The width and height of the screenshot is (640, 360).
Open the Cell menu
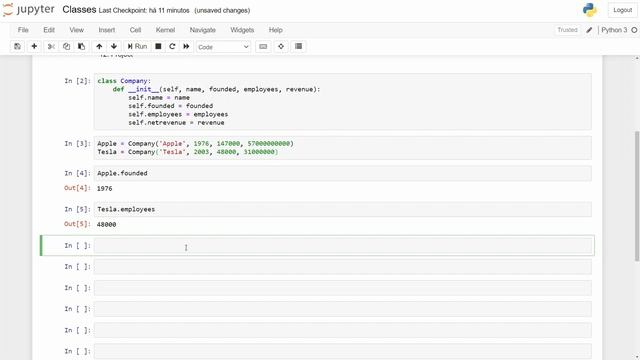click(x=136, y=30)
